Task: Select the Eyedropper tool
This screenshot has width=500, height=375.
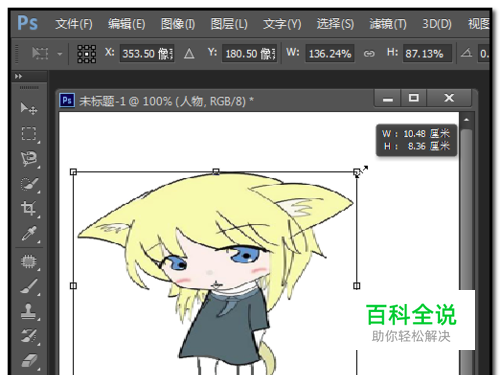Action: pos(29,234)
